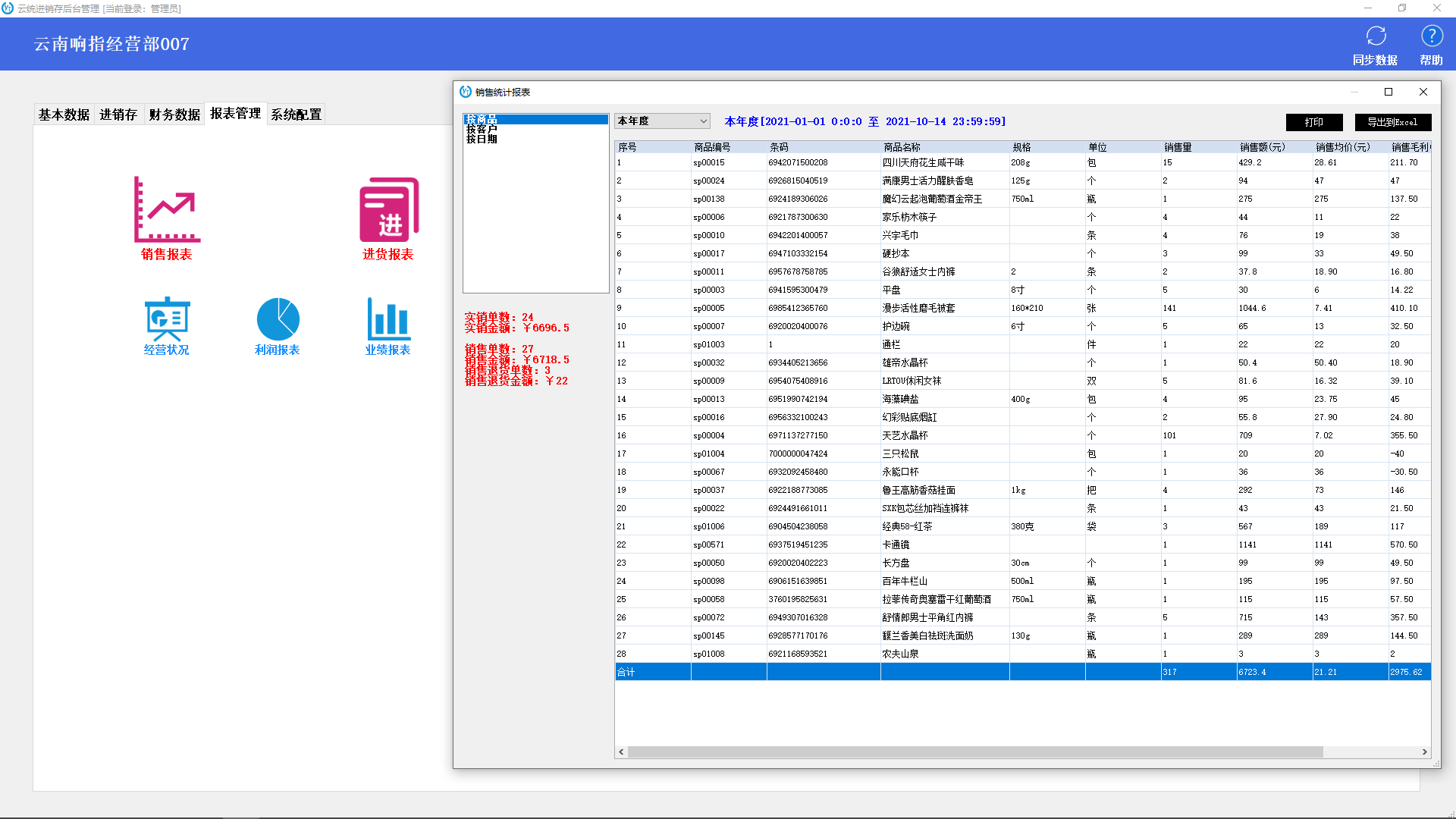
Task: Select 按商品 in the grouping list
Action: [482, 119]
